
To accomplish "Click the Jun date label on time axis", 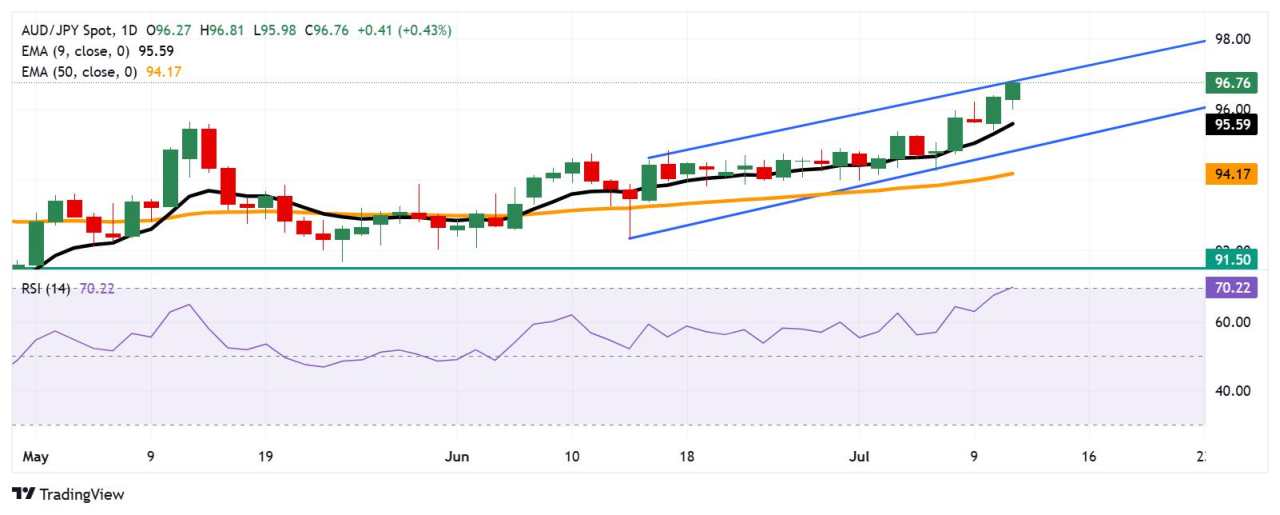I will pos(457,457).
